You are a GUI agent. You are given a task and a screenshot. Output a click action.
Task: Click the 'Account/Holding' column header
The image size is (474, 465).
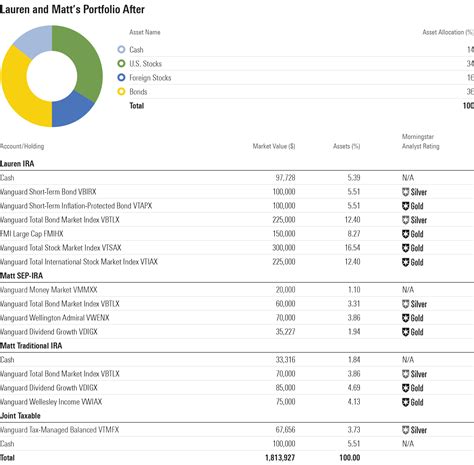(22, 146)
